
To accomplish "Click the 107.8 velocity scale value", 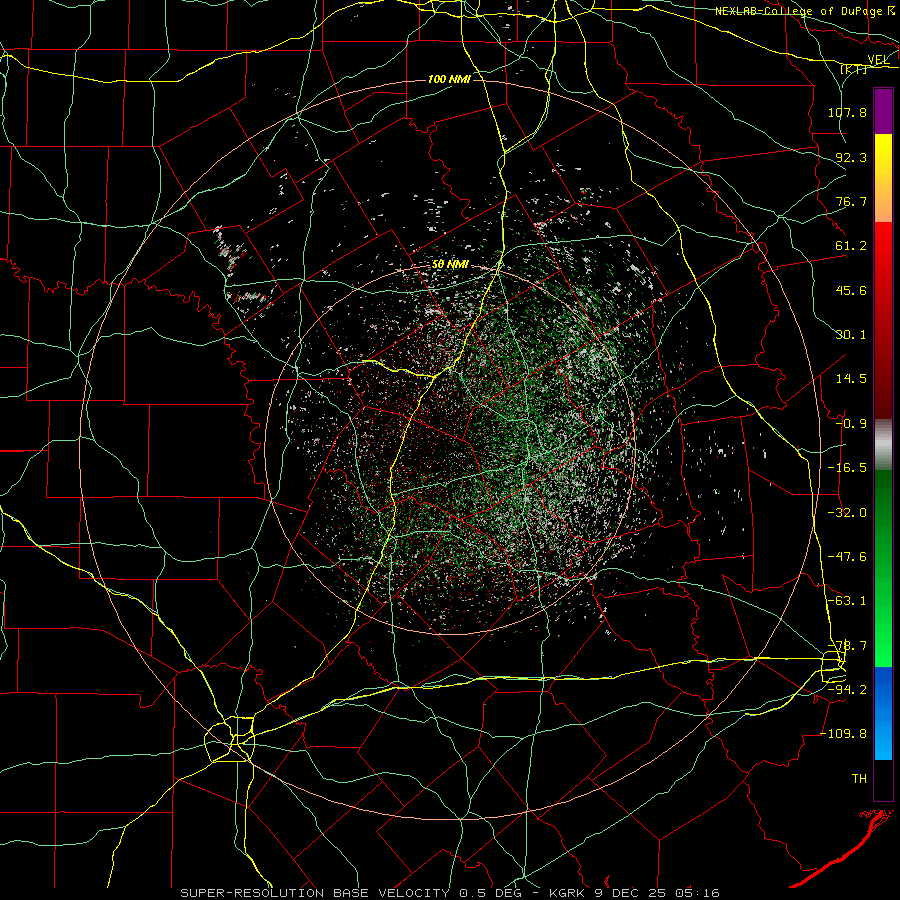I will [847, 112].
